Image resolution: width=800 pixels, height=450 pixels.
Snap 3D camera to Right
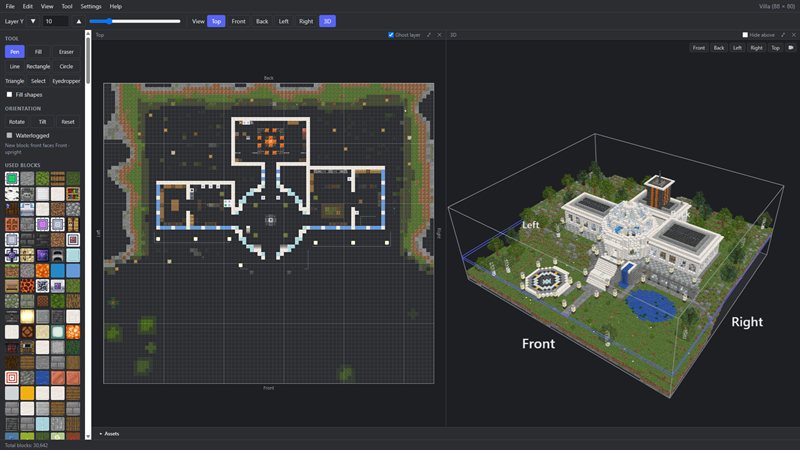pos(757,47)
